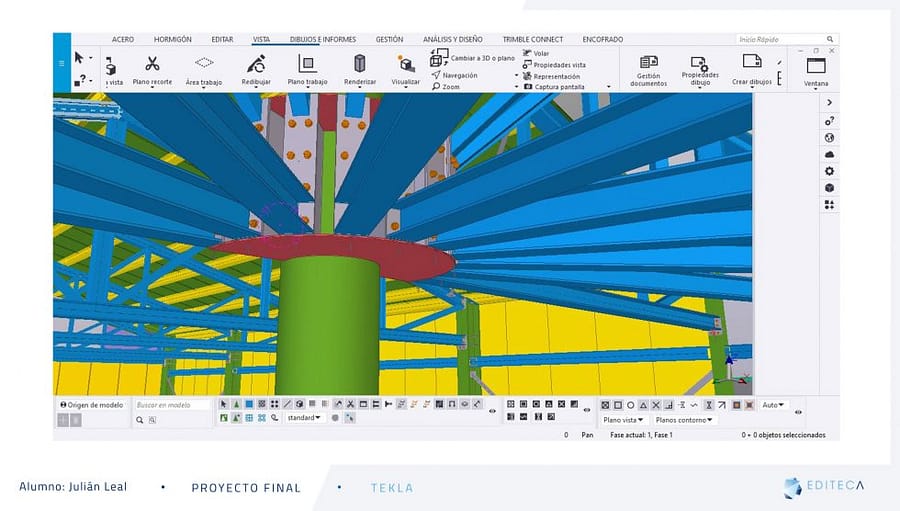
Task: Toggle the select-all arrow switch in selection toolbar
Action: pyautogui.click(x=224, y=404)
